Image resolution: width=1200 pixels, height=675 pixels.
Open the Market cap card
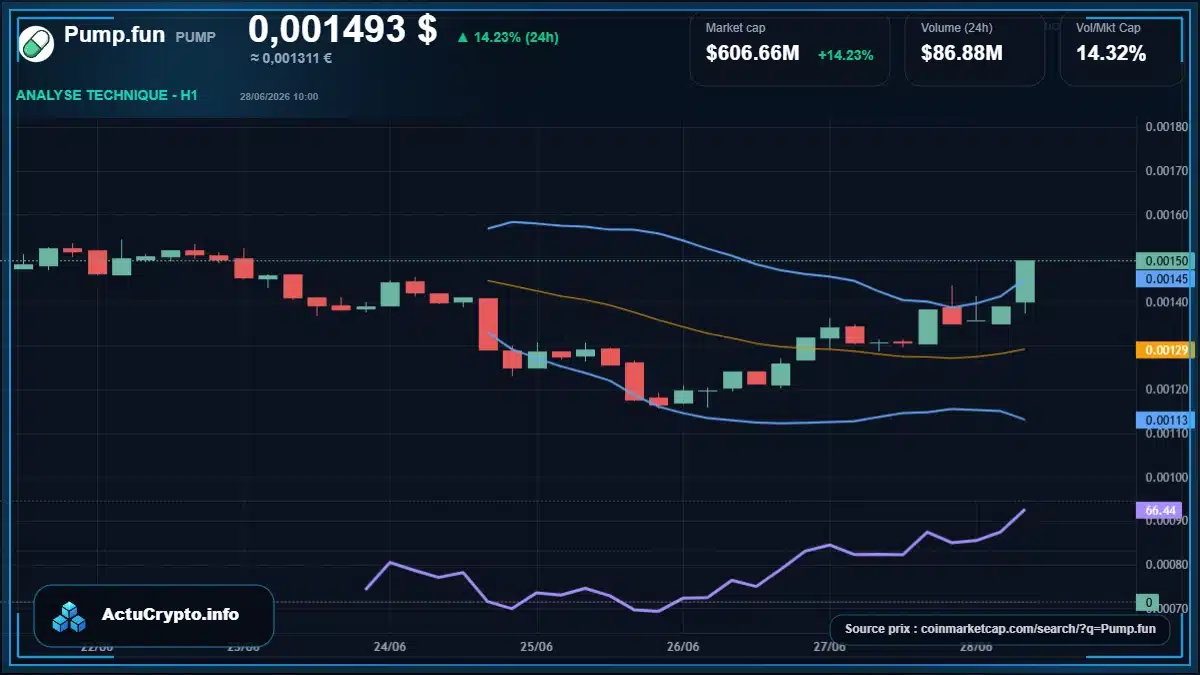pyautogui.click(x=789, y=48)
